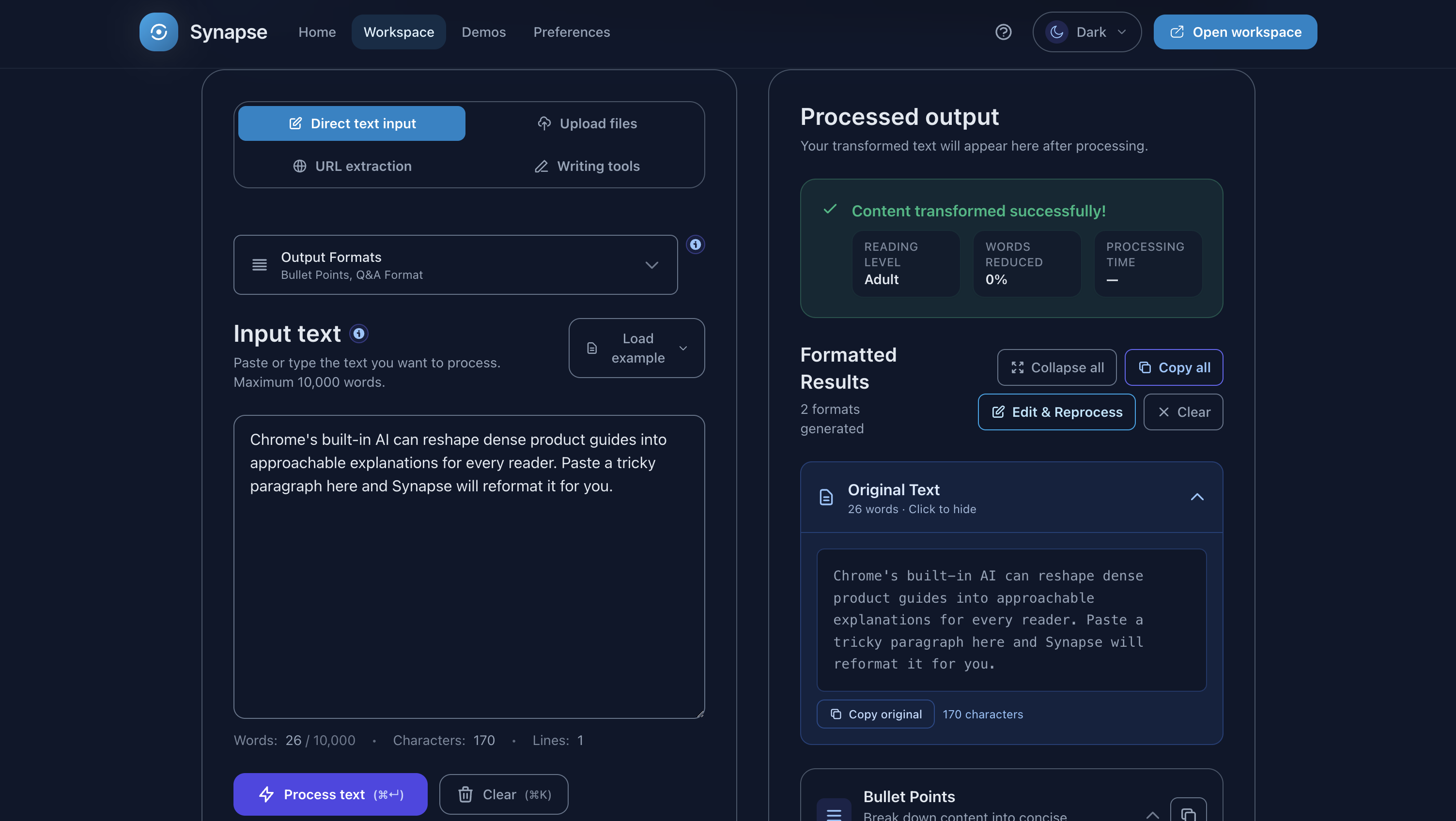Open the Load example dropdown

[x=636, y=348]
